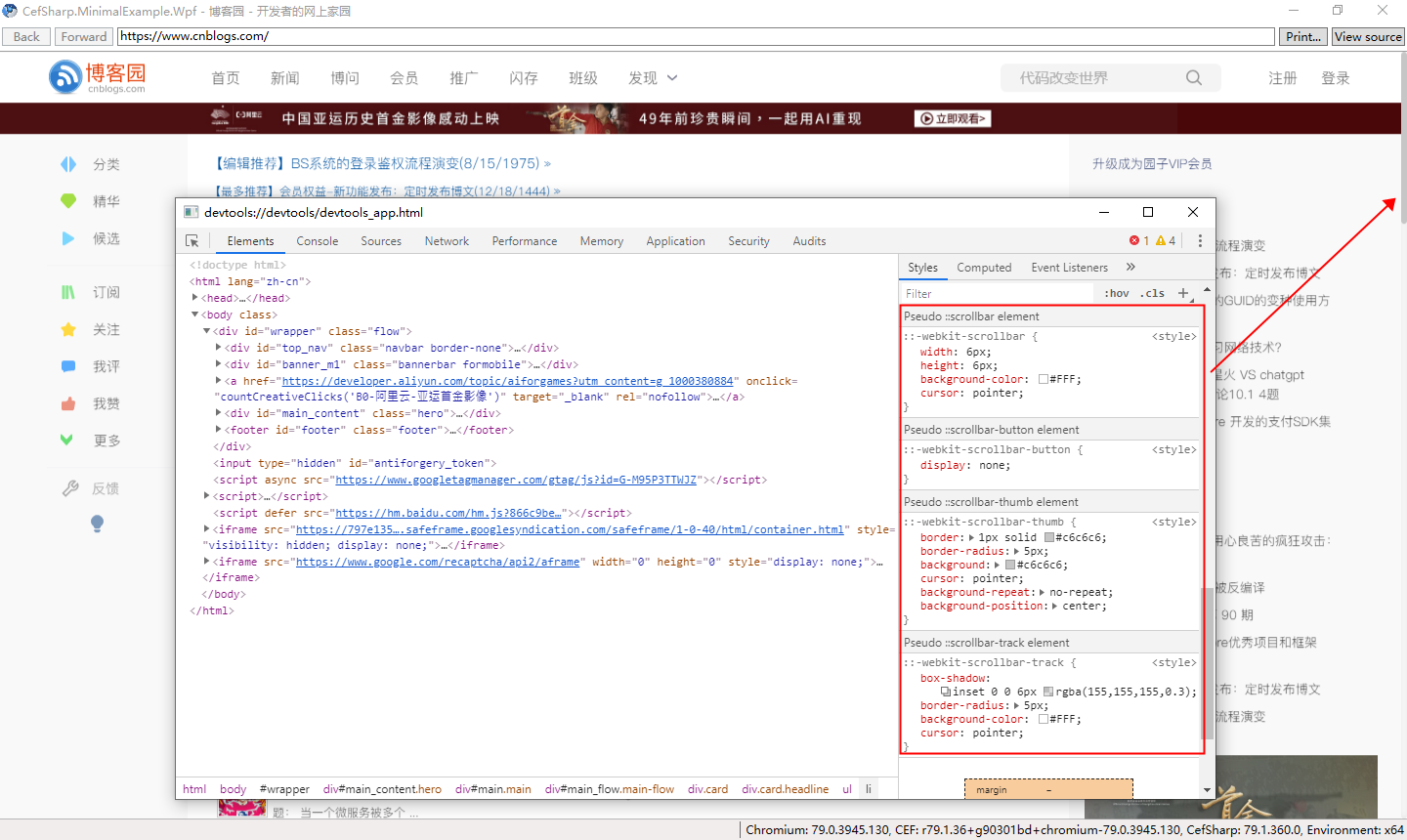The width and height of the screenshot is (1407, 840).
Task: Click the #FFF swatch in ::-webkit-scrollbar rule
Action: coord(1044,379)
